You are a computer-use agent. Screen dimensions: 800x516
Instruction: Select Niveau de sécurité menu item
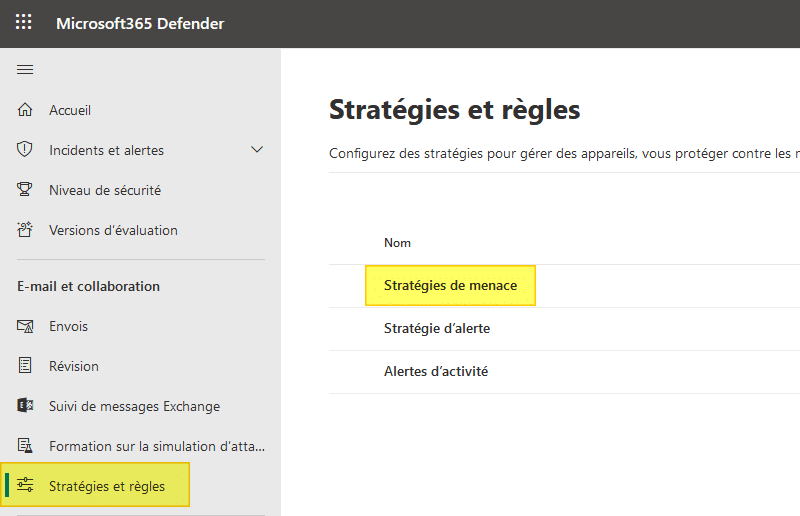[x=105, y=190]
